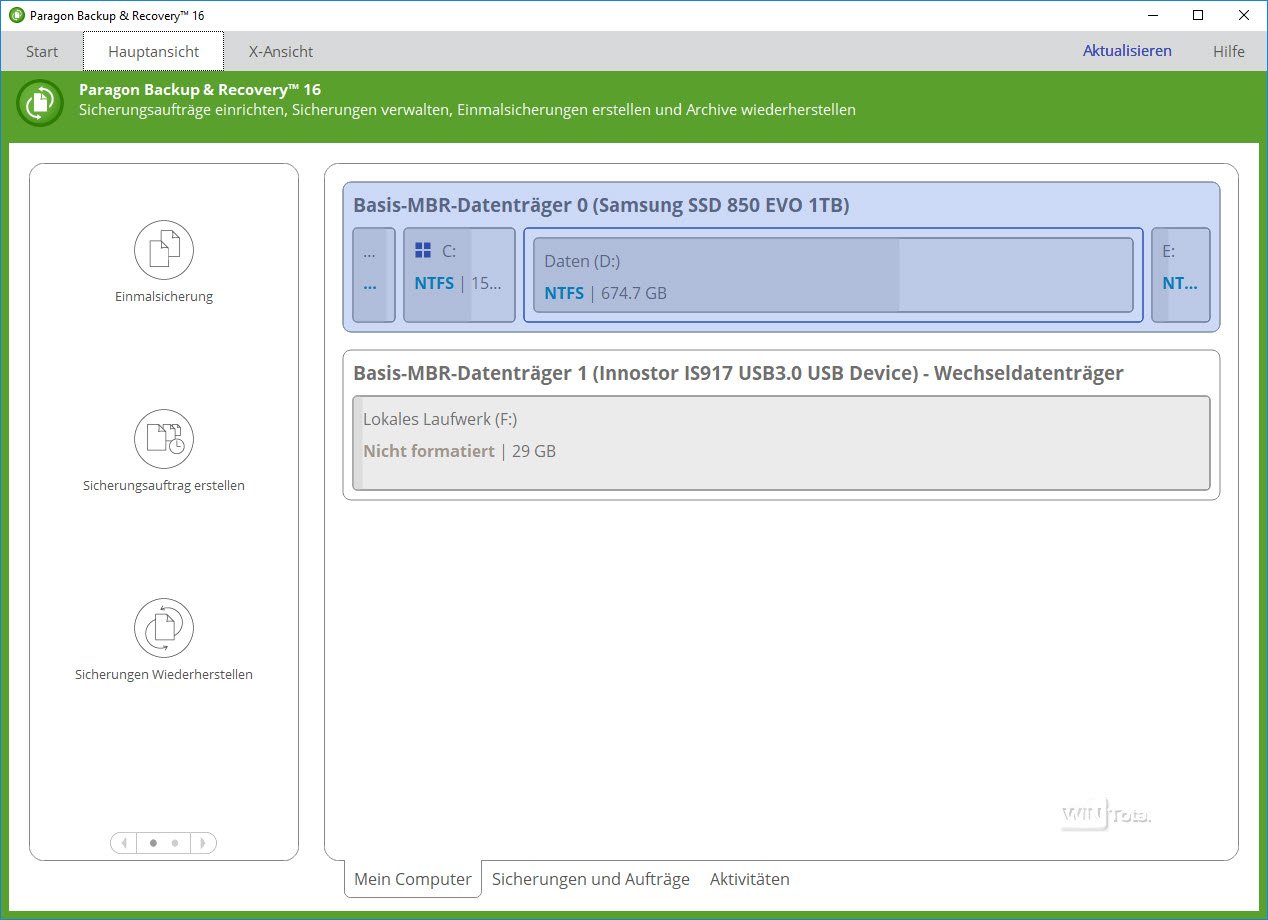Click the Sicherungen Wiederherstellen label
Viewport: 1268px width, 920px height.
(x=164, y=675)
